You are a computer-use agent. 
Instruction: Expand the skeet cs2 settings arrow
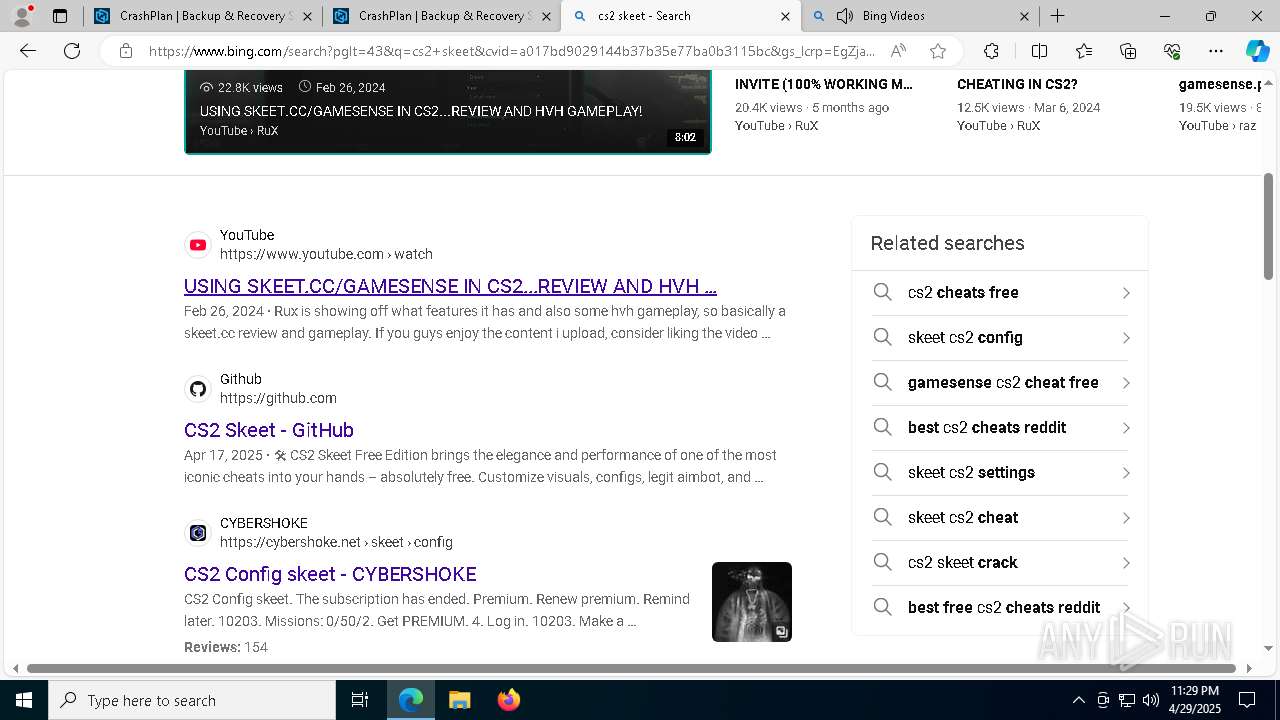(x=1126, y=473)
